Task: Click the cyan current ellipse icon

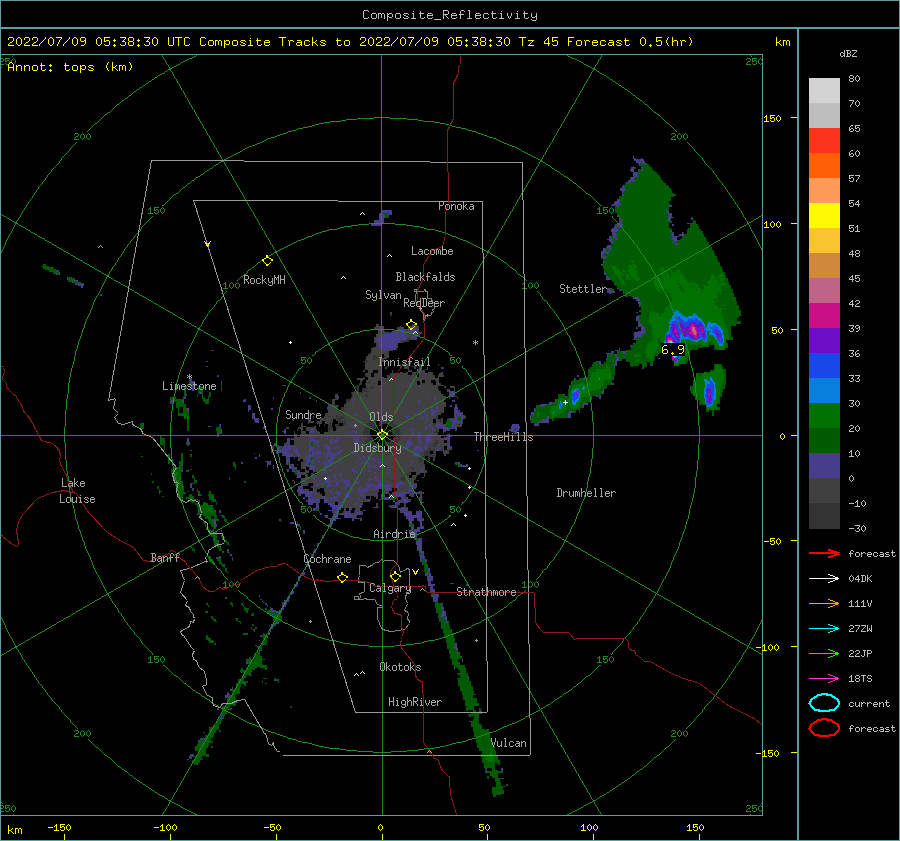Action: tap(824, 703)
